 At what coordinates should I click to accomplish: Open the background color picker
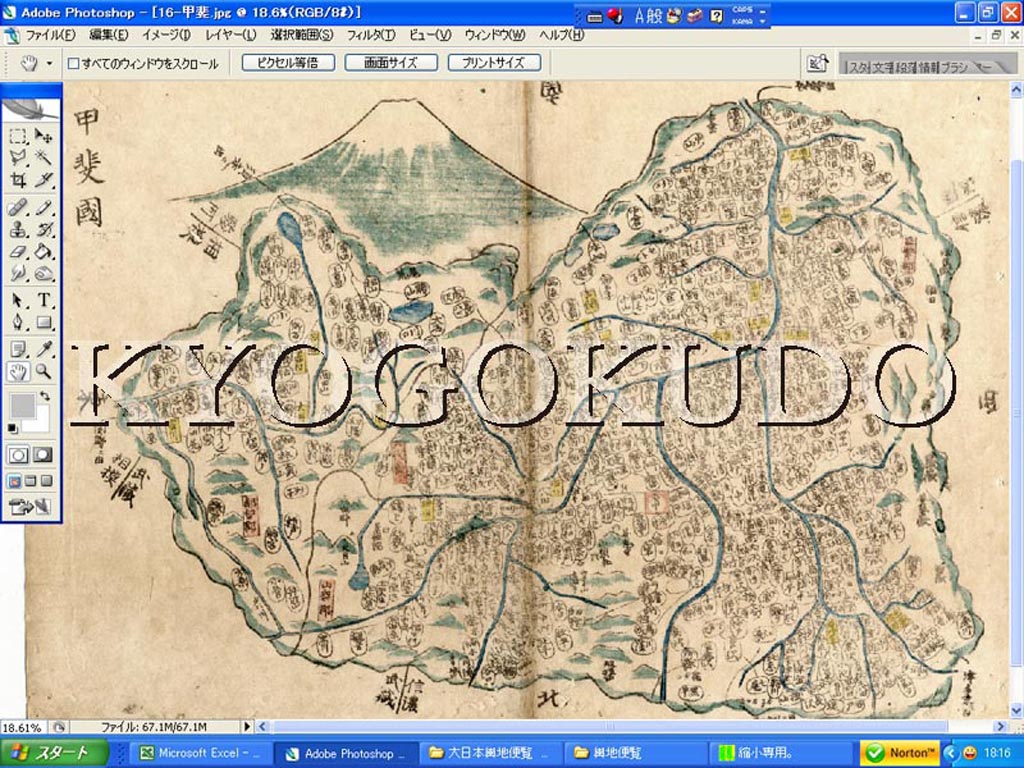click(x=42, y=422)
